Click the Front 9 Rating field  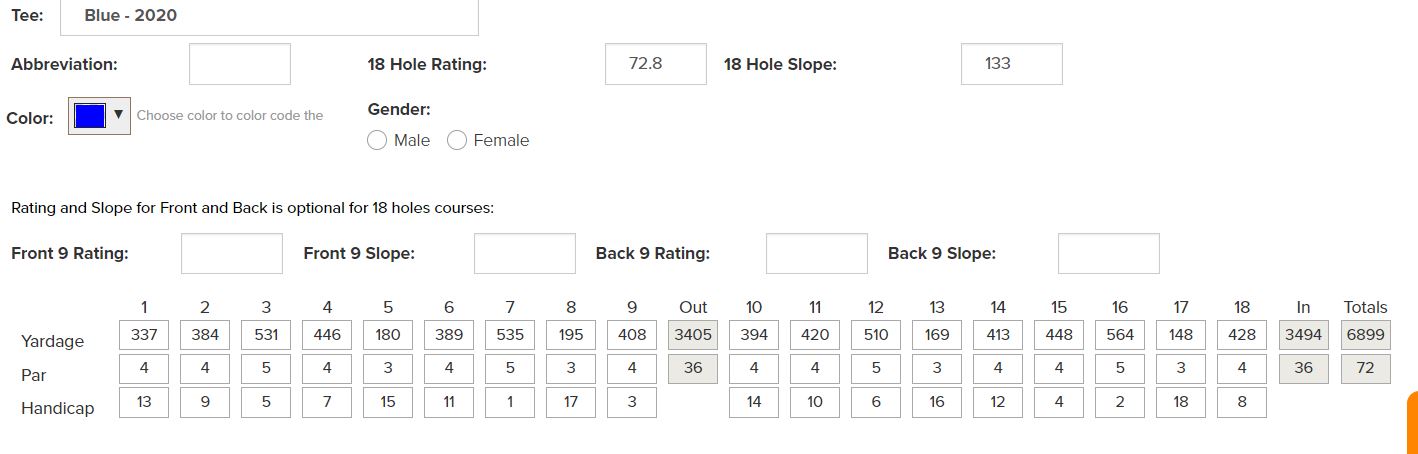pyautogui.click(x=232, y=253)
